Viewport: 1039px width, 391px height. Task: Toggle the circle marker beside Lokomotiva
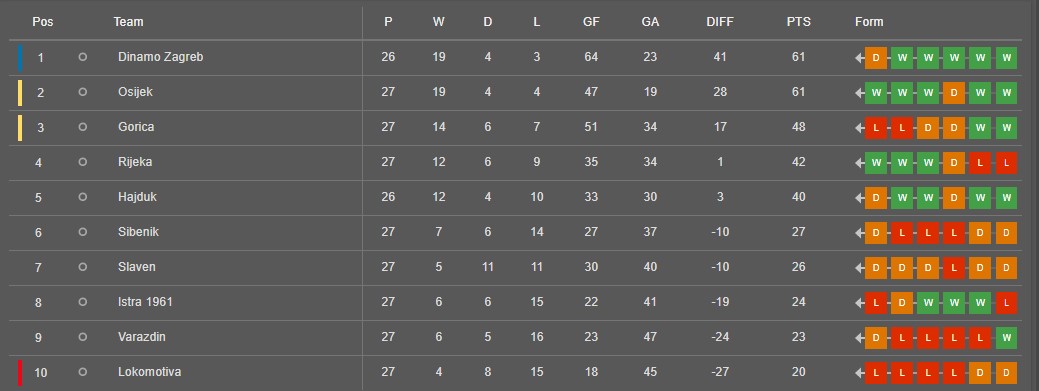(82, 372)
